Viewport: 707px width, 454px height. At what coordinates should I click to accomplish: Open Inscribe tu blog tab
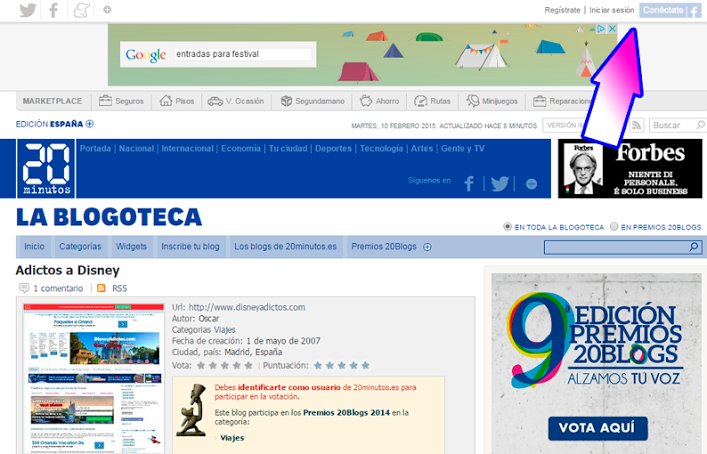click(190, 246)
